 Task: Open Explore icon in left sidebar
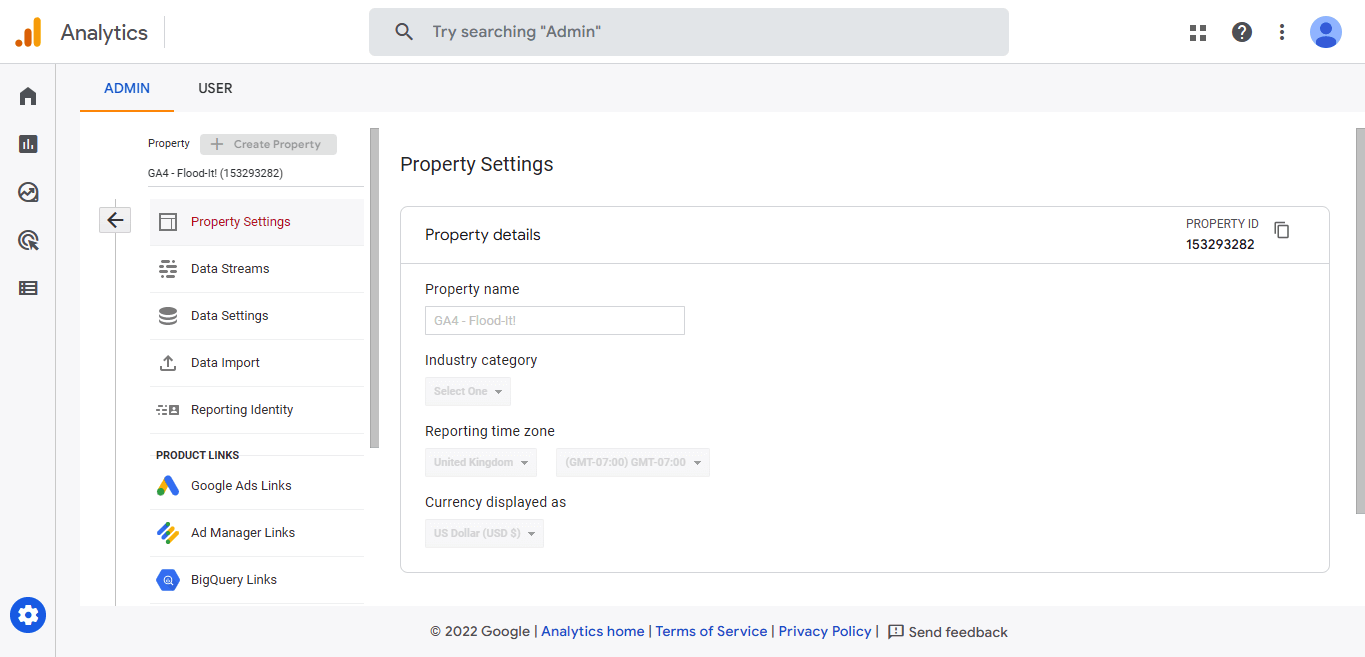[x=28, y=192]
